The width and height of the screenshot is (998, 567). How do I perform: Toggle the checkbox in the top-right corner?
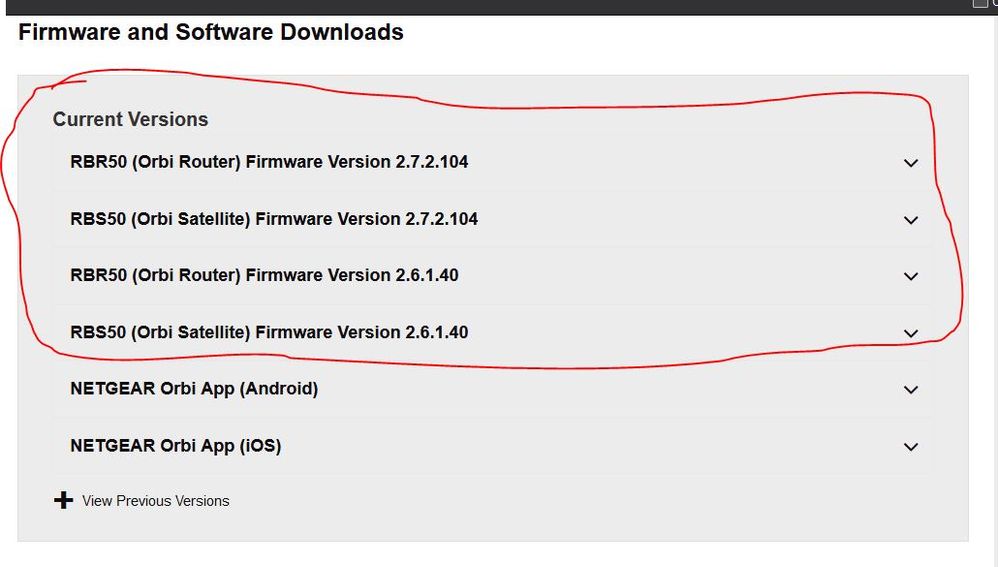coord(980,3)
